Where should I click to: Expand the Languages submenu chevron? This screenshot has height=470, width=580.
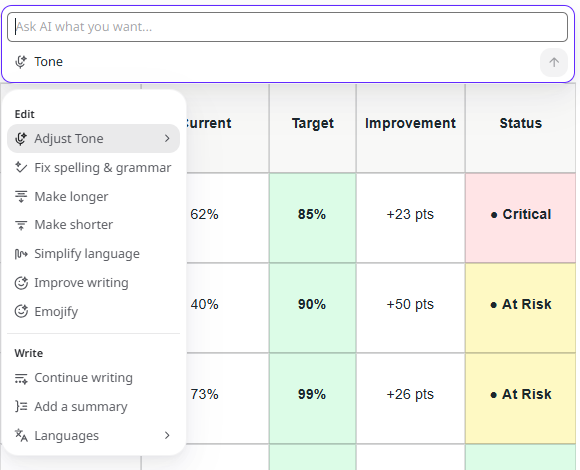[x=167, y=435]
